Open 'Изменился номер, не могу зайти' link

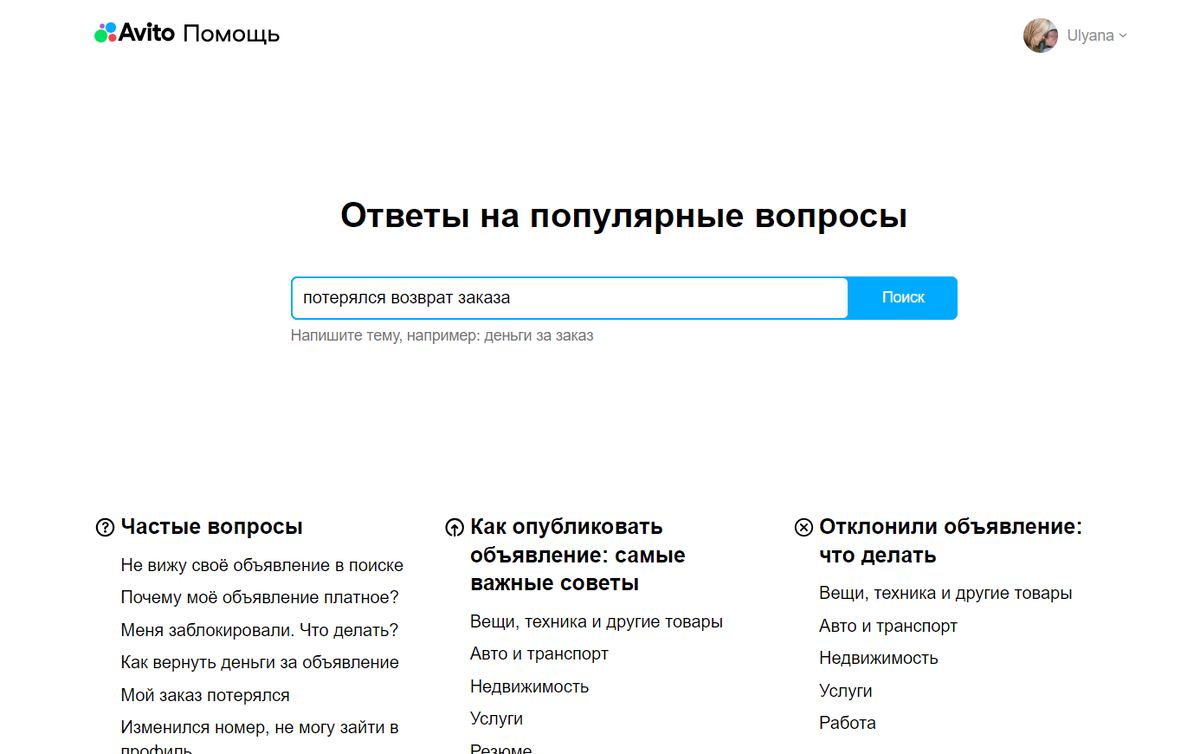(x=260, y=738)
